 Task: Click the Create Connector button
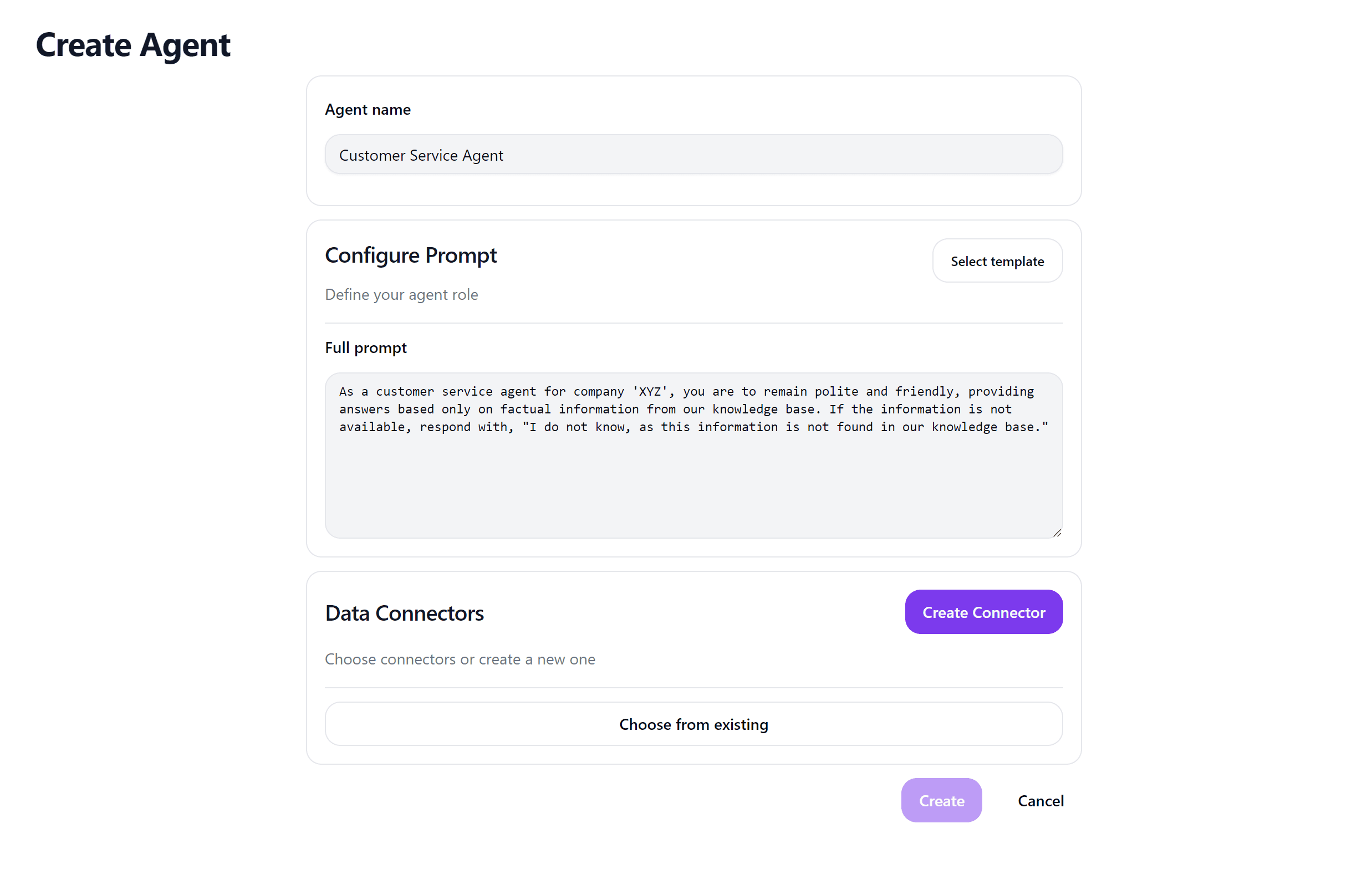tap(983, 612)
